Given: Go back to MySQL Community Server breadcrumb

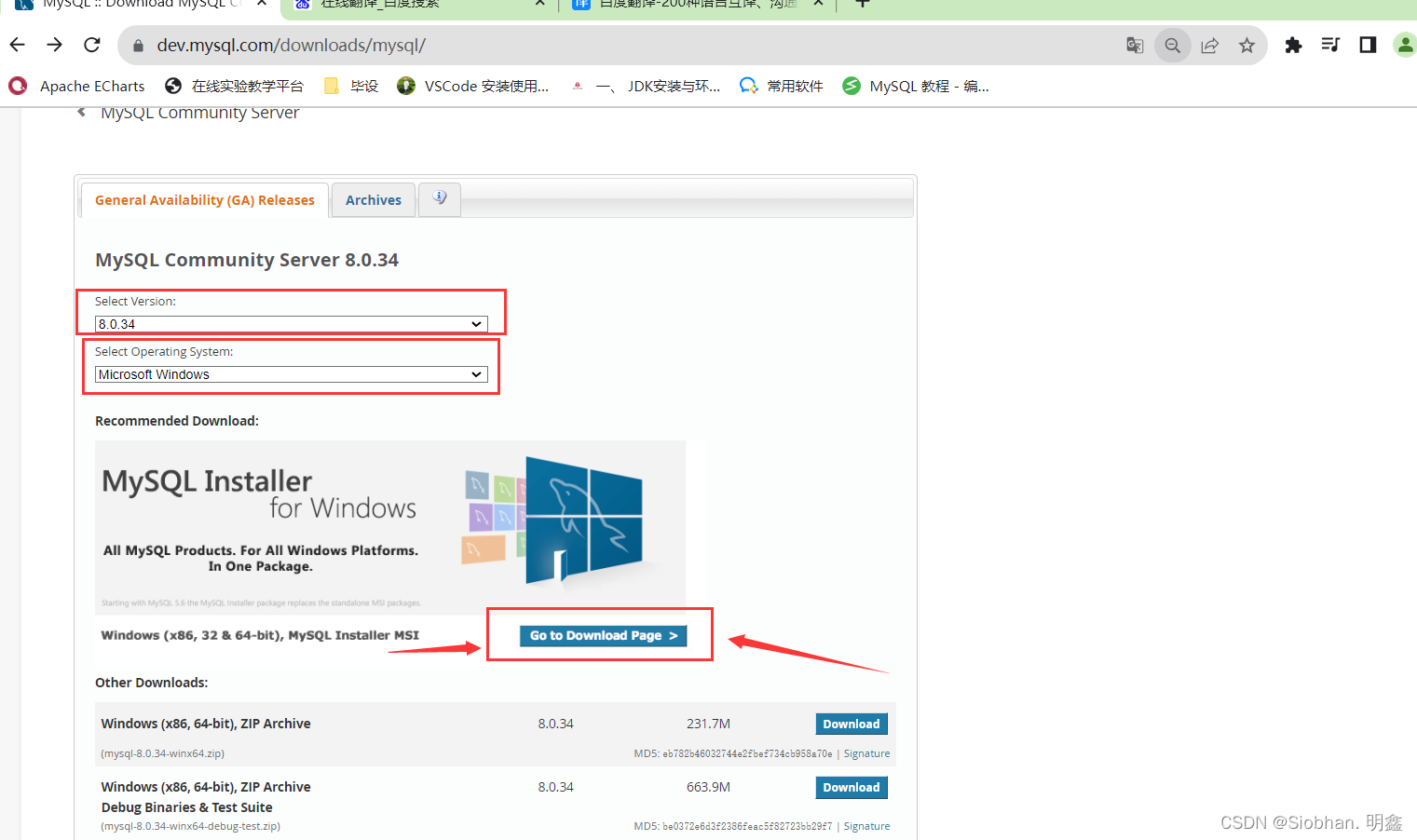Looking at the screenshot, I should (x=199, y=113).
